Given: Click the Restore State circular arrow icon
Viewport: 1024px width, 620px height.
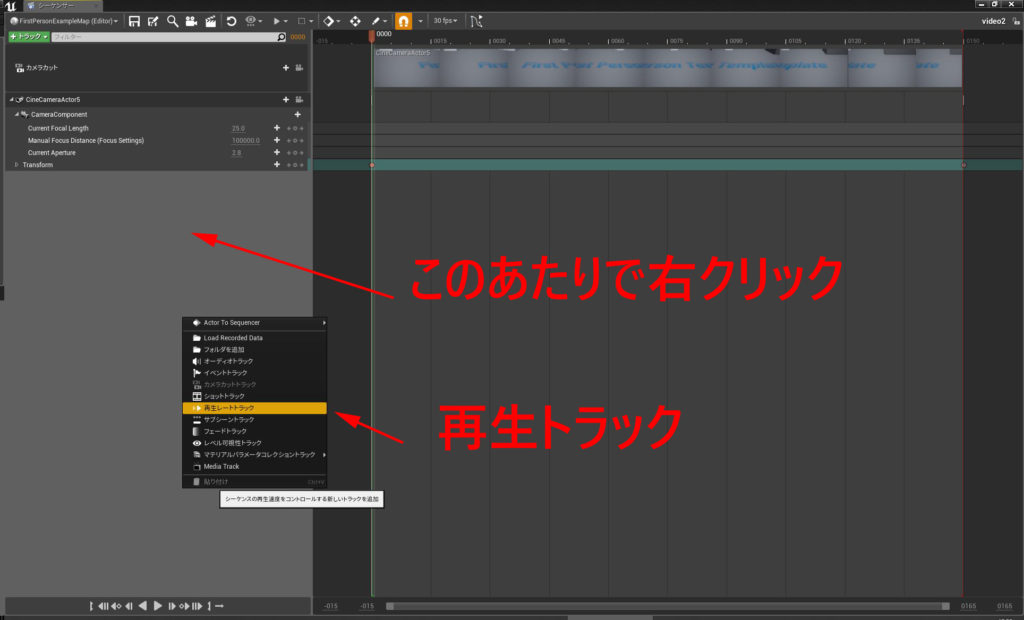Looking at the screenshot, I should tap(232, 21).
